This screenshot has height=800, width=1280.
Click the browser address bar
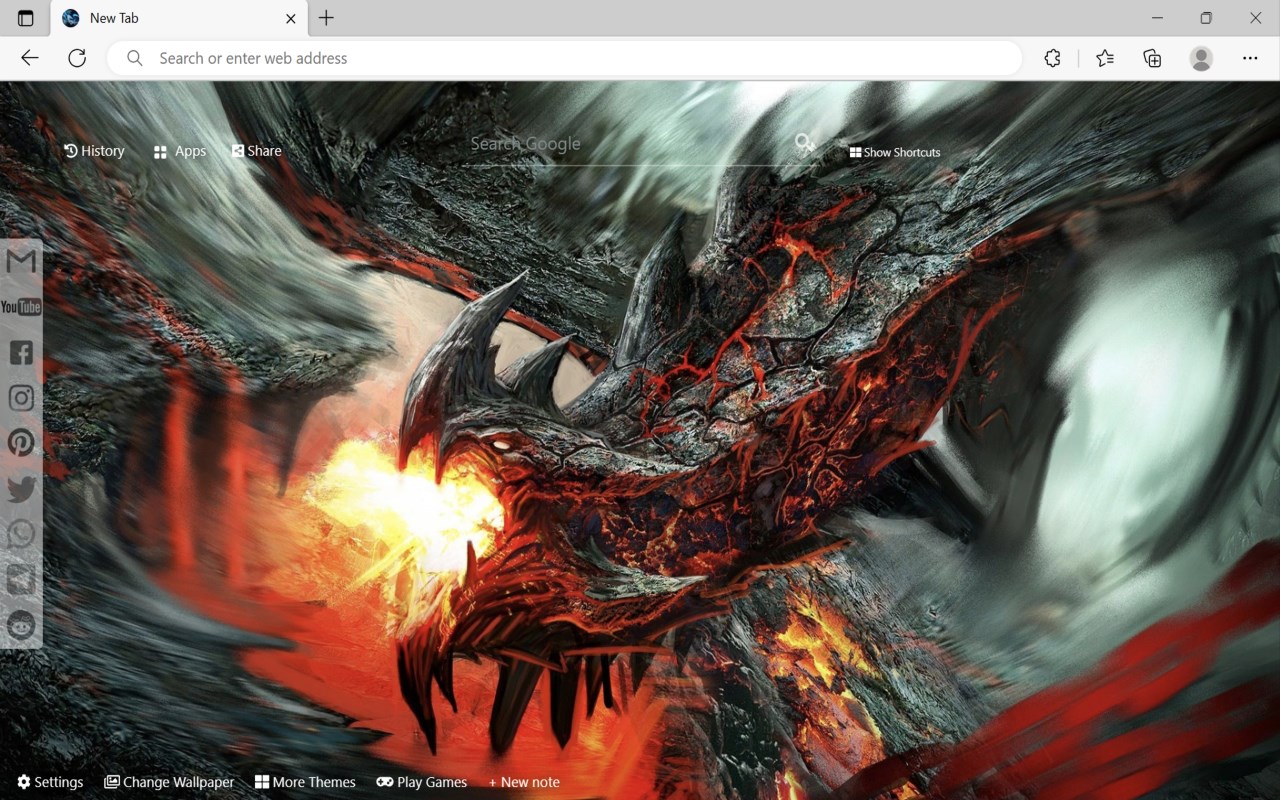click(565, 58)
